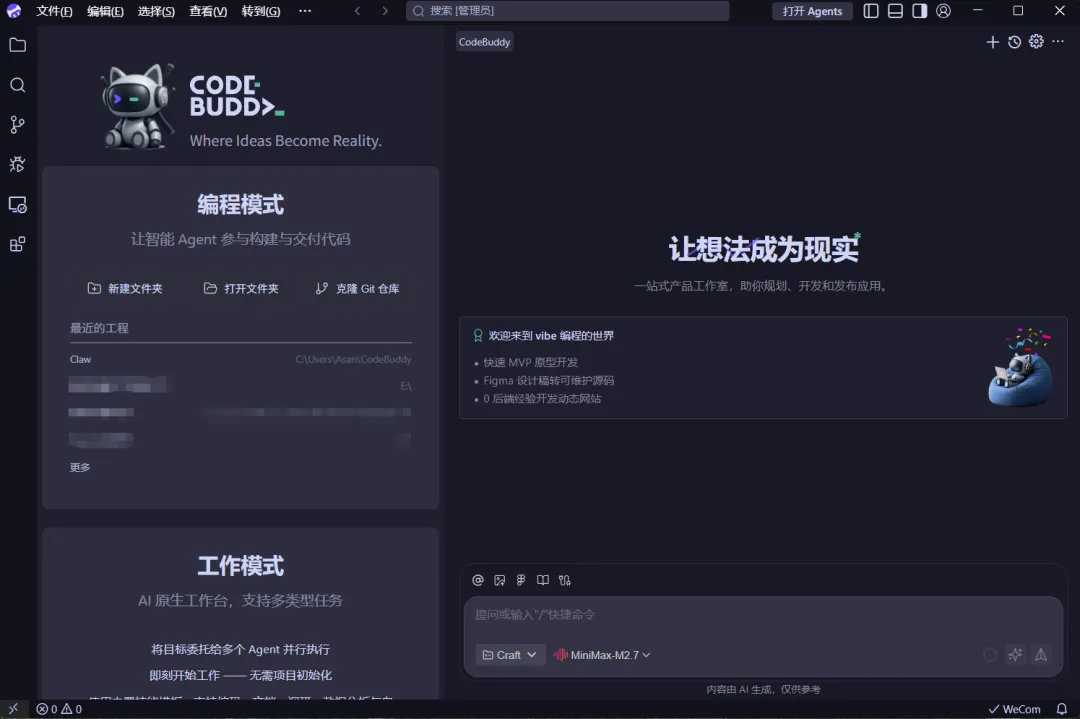Click the prompt enhance sparkle icon
The width and height of the screenshot is (1080, 719).
pyautogui.click(x=1015, y=655)
